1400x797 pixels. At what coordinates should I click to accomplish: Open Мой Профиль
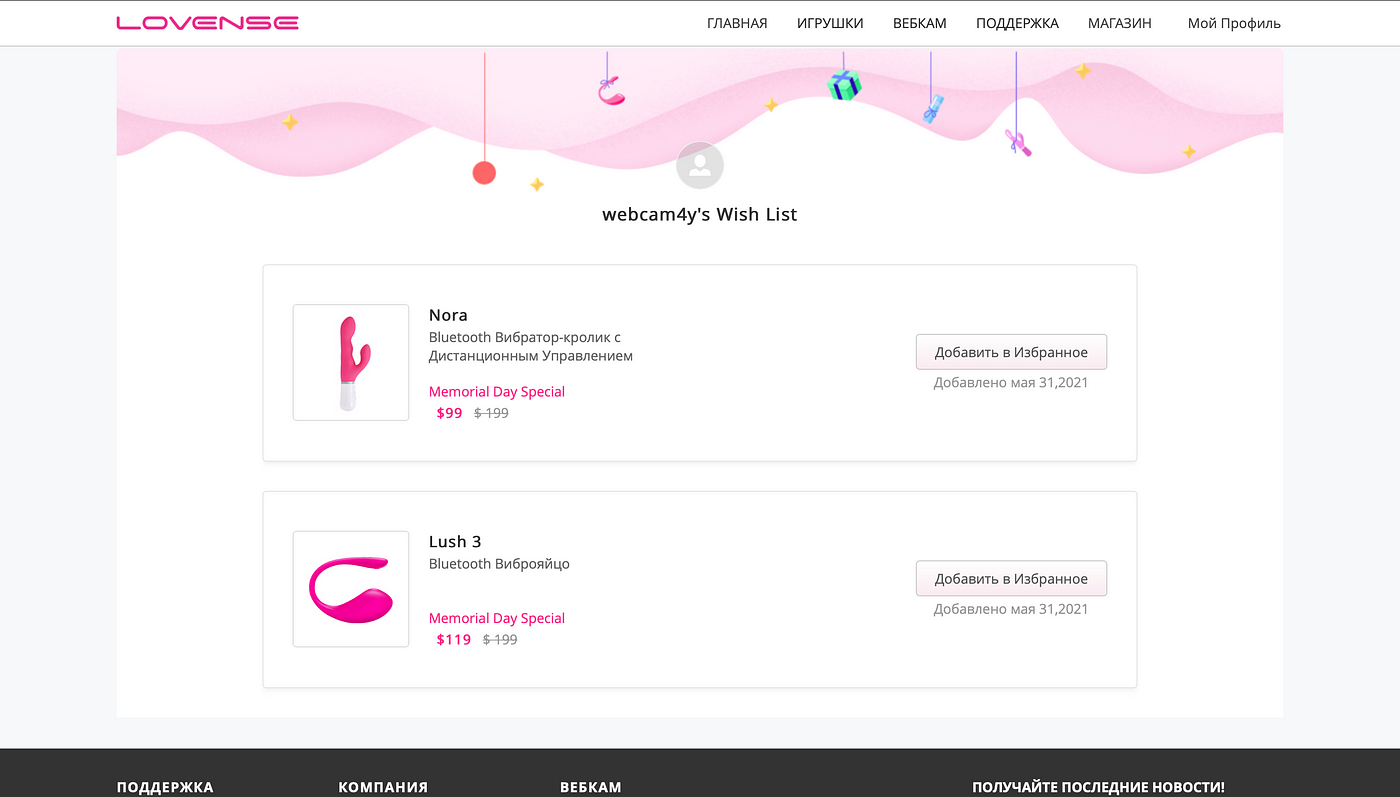coord(1234,23)
